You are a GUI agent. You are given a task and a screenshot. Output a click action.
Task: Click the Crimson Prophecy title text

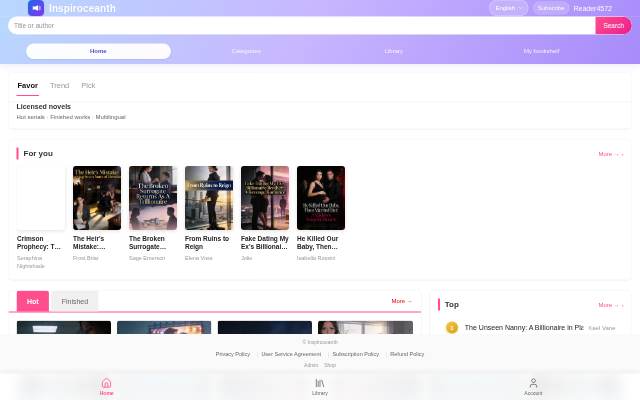click(39, 243)
